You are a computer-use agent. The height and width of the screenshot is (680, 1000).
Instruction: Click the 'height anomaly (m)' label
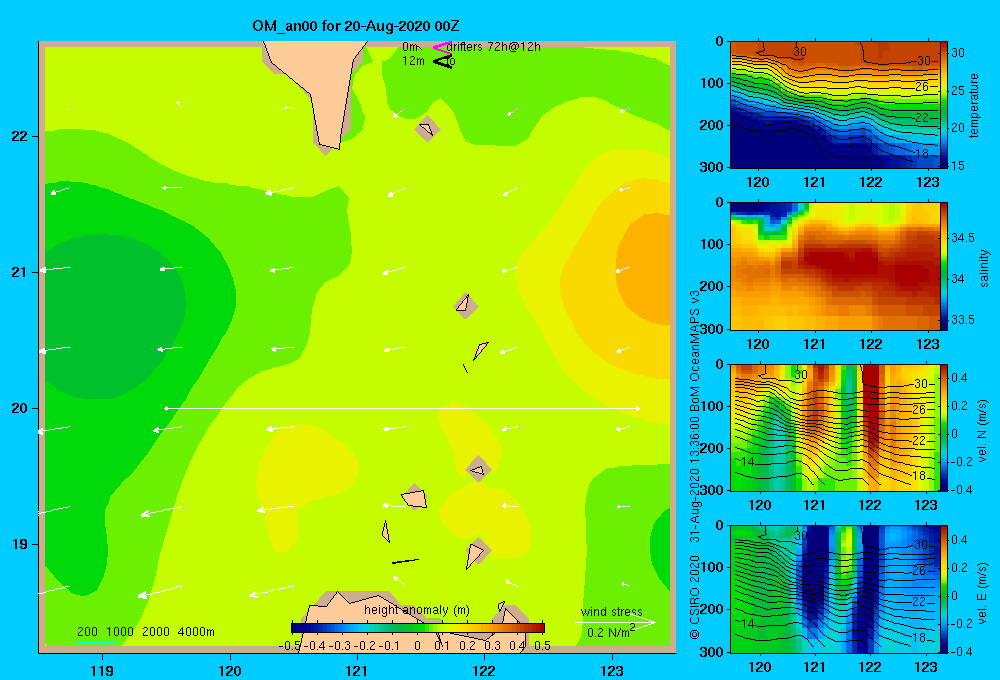(x=417, y=610)
